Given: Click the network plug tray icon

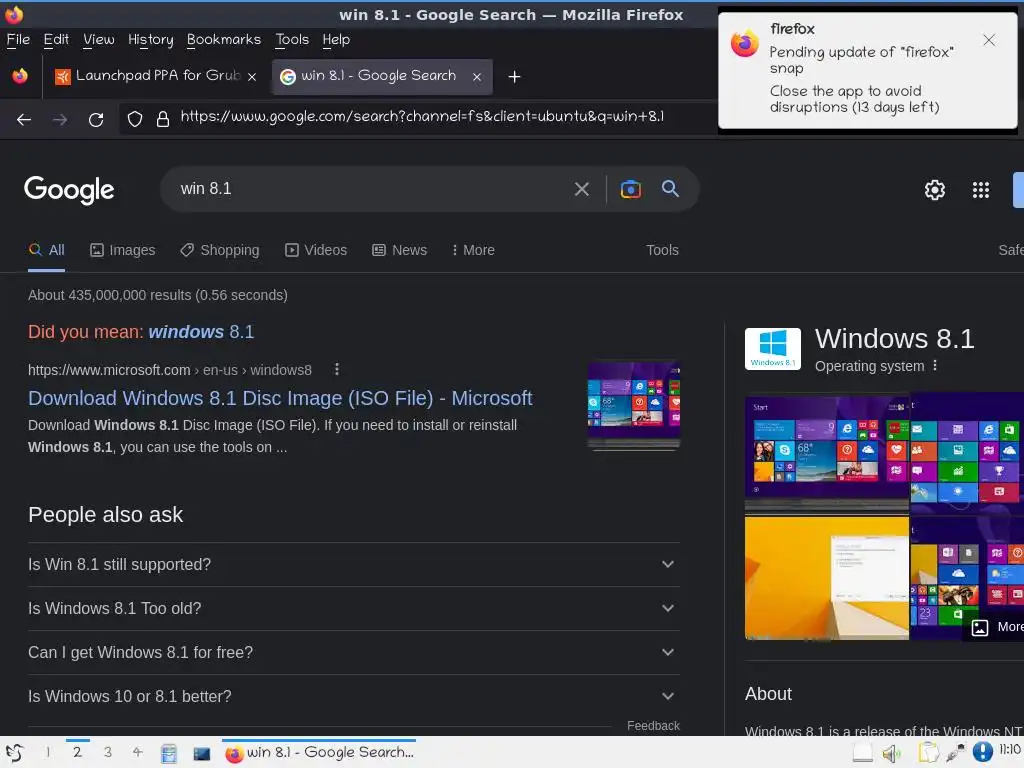Looking at the screenshot, I should (x=955, y=754).
